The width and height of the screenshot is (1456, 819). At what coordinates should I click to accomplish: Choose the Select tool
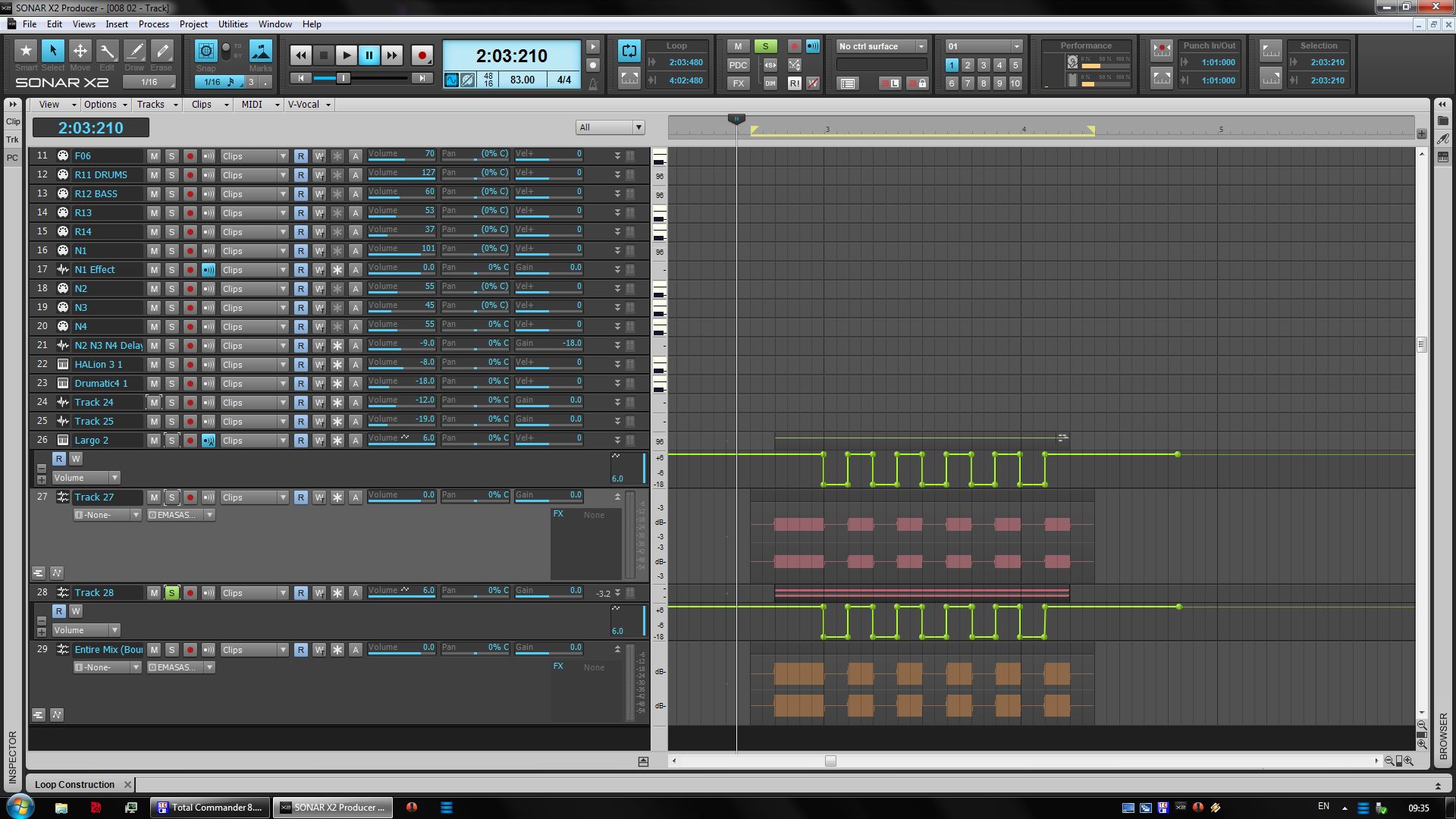53,51
